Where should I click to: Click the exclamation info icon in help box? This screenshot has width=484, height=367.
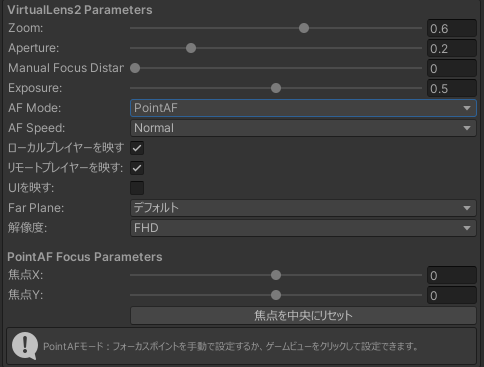(25, 346)
